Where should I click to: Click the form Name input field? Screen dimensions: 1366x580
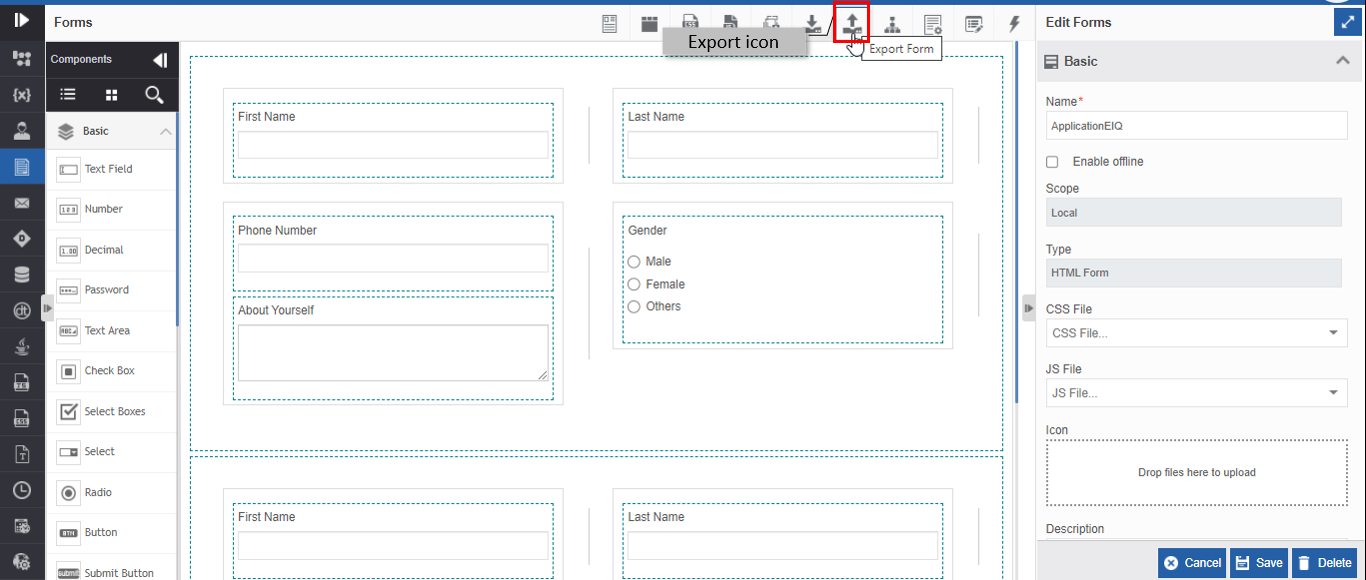(x=1197, y=126)
